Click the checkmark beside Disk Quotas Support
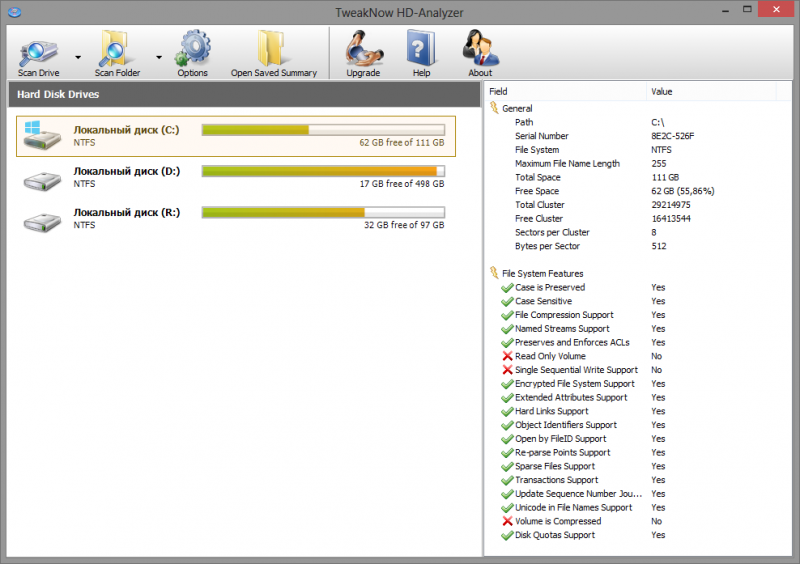 point(507,535)
